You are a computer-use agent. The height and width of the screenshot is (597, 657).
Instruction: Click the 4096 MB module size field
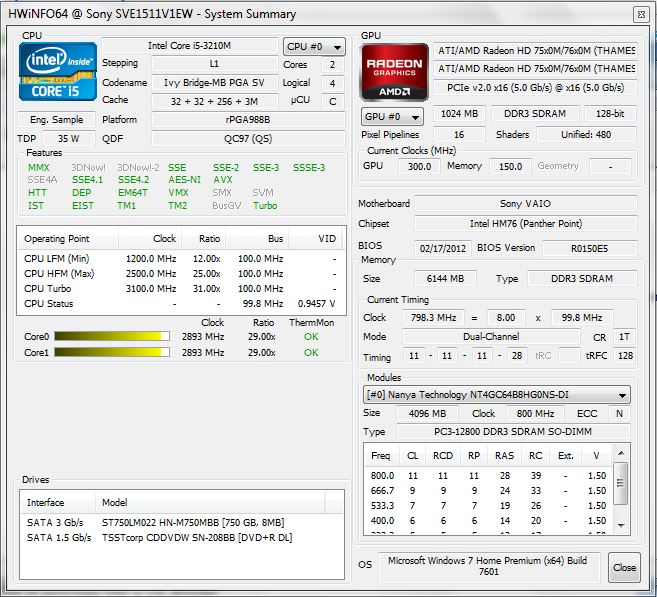427,414
